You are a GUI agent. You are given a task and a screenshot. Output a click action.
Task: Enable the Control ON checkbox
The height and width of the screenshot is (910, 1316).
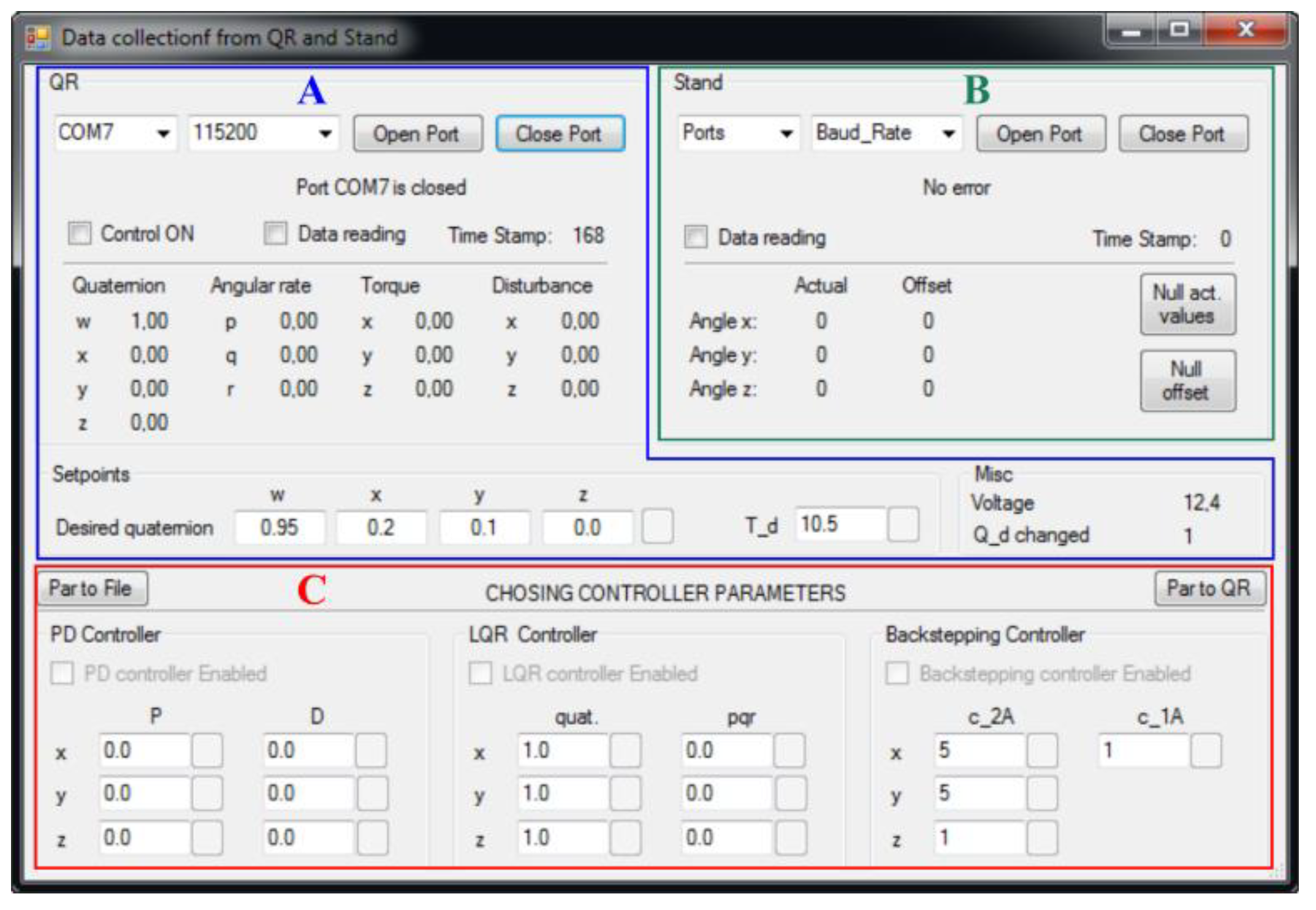tap(80, 234)
